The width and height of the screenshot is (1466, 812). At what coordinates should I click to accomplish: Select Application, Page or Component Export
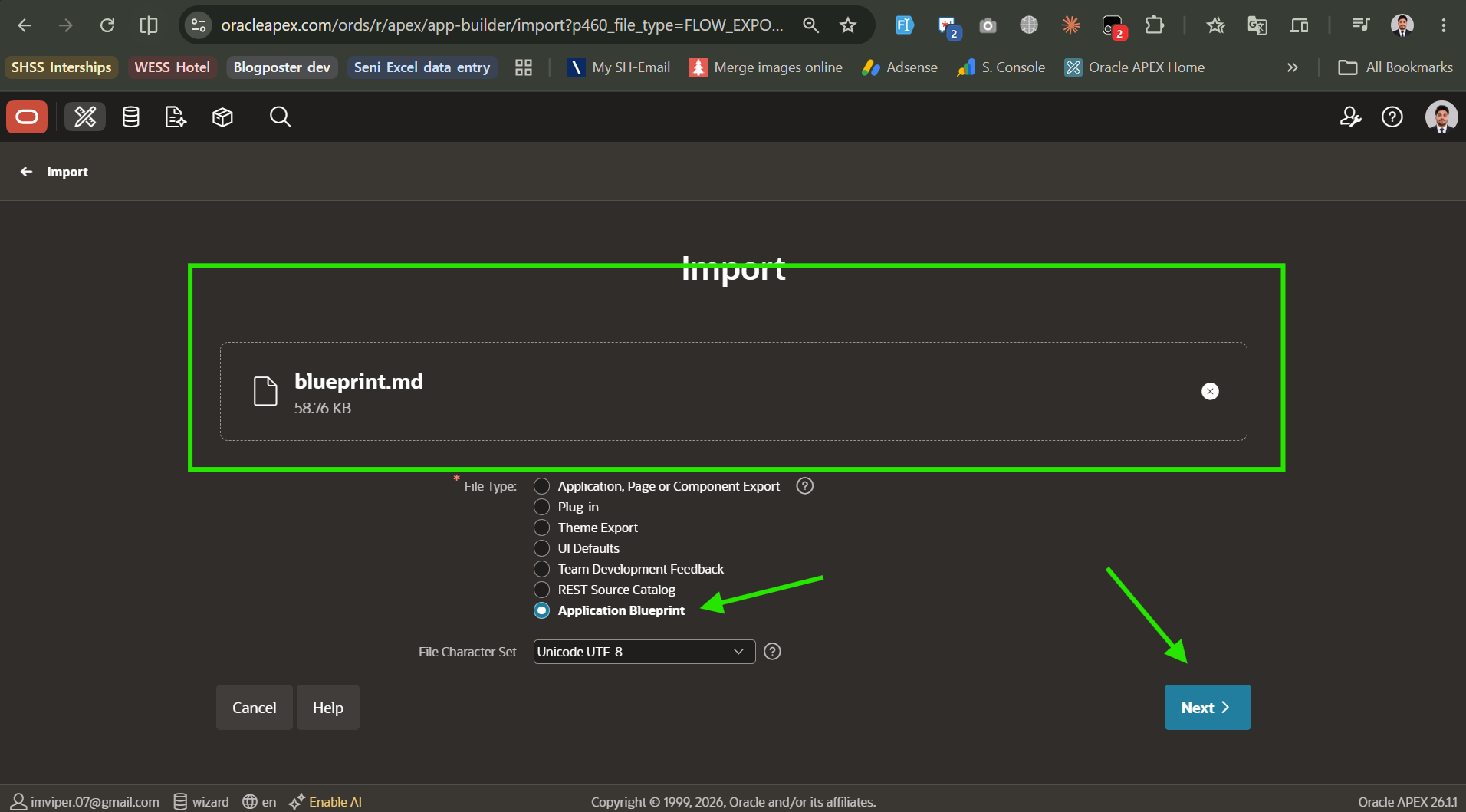541,486
